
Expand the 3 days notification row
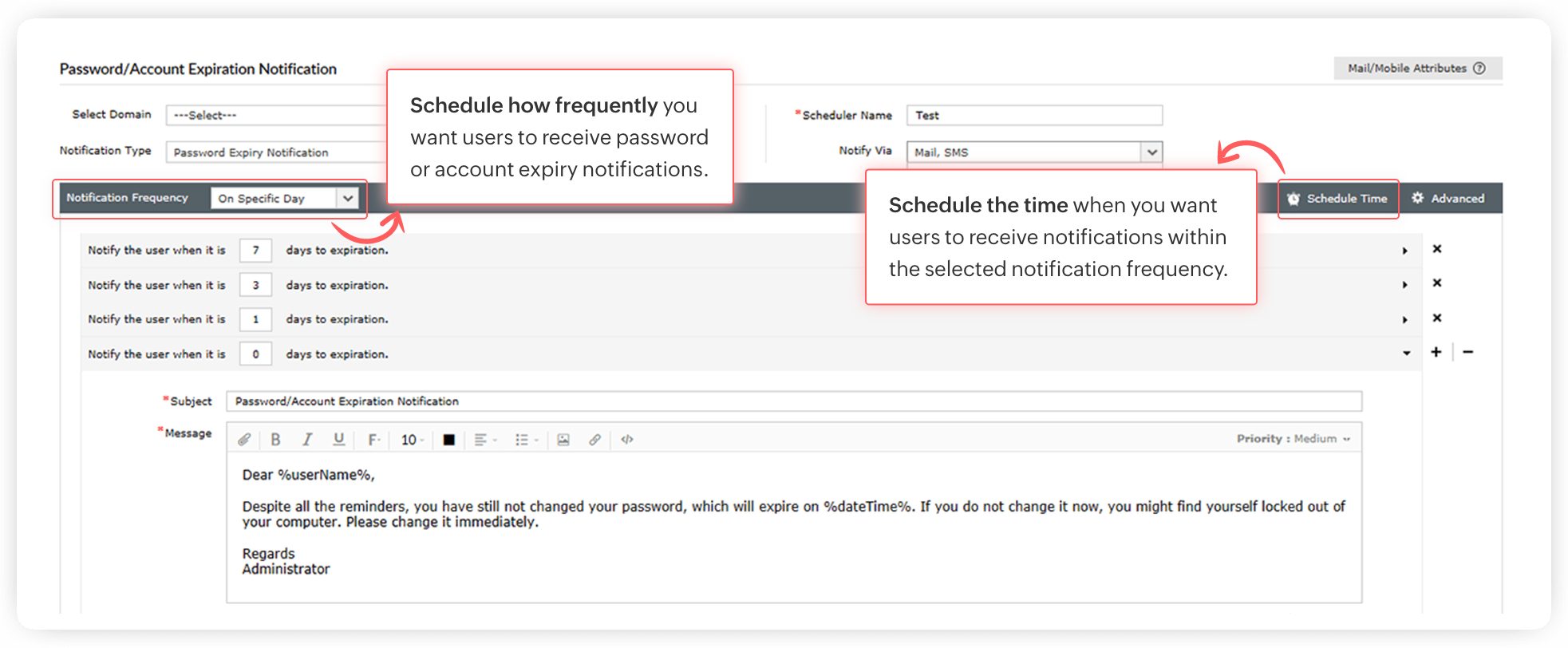coord(1405,285)
